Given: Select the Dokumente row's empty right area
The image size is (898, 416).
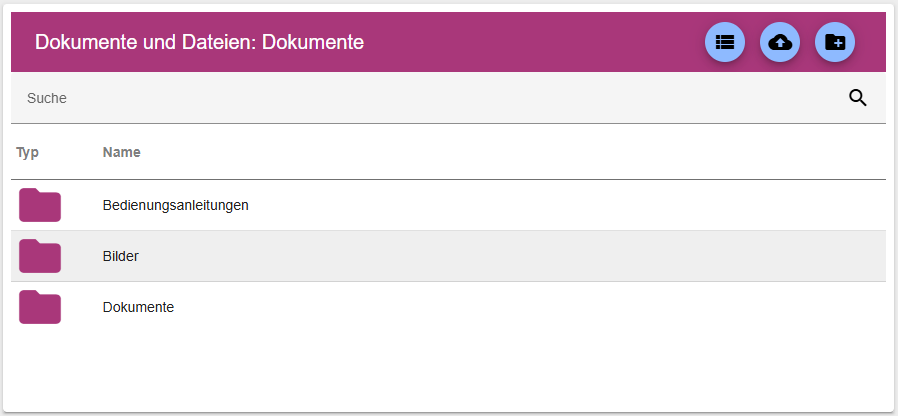Looking at the screenshot, I should click(x=600, y=307).
